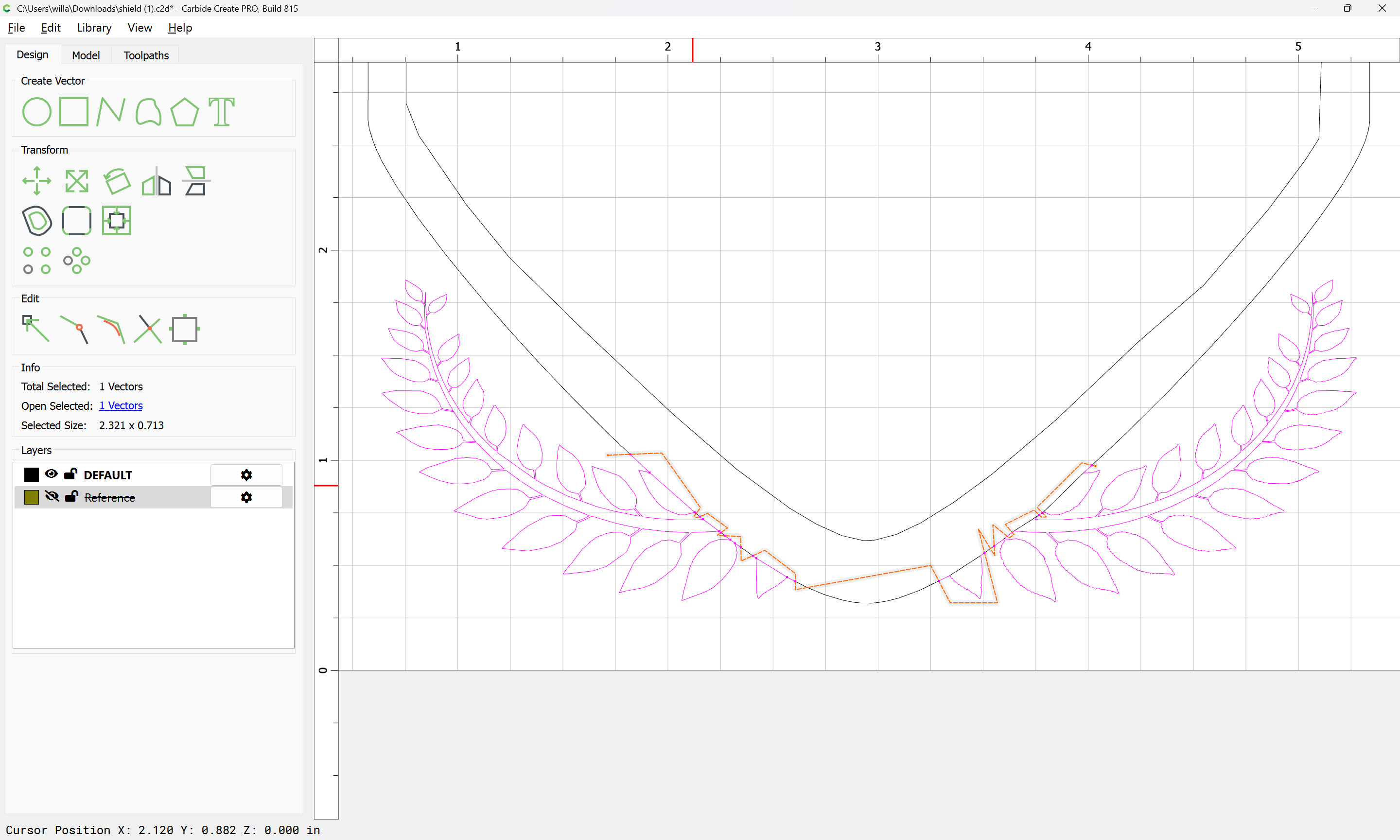
Task: Open the Linear Array tool
Action: (x=37, y=261)
